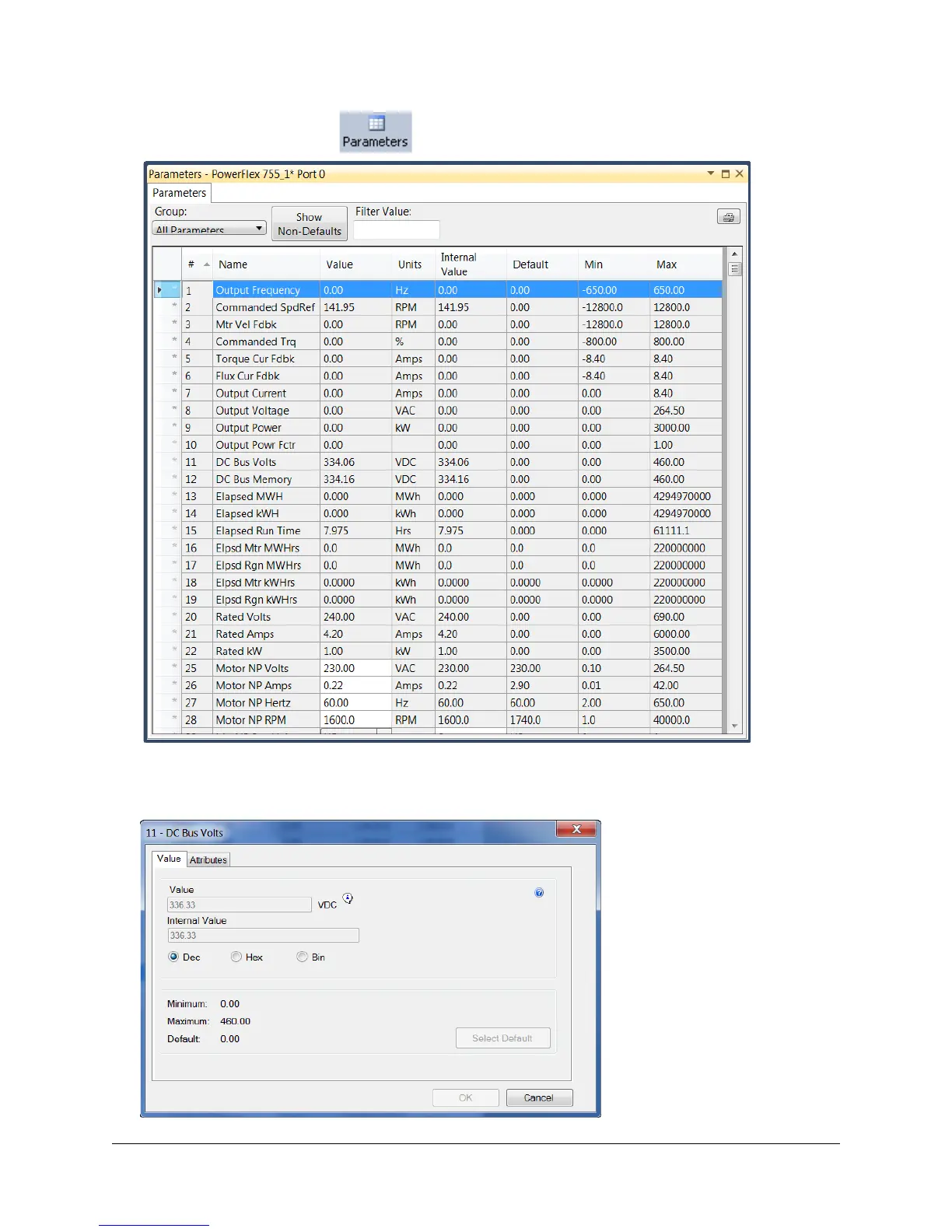Select the Dec radio button
This screenshot has width=952, height=1232.
173,957
